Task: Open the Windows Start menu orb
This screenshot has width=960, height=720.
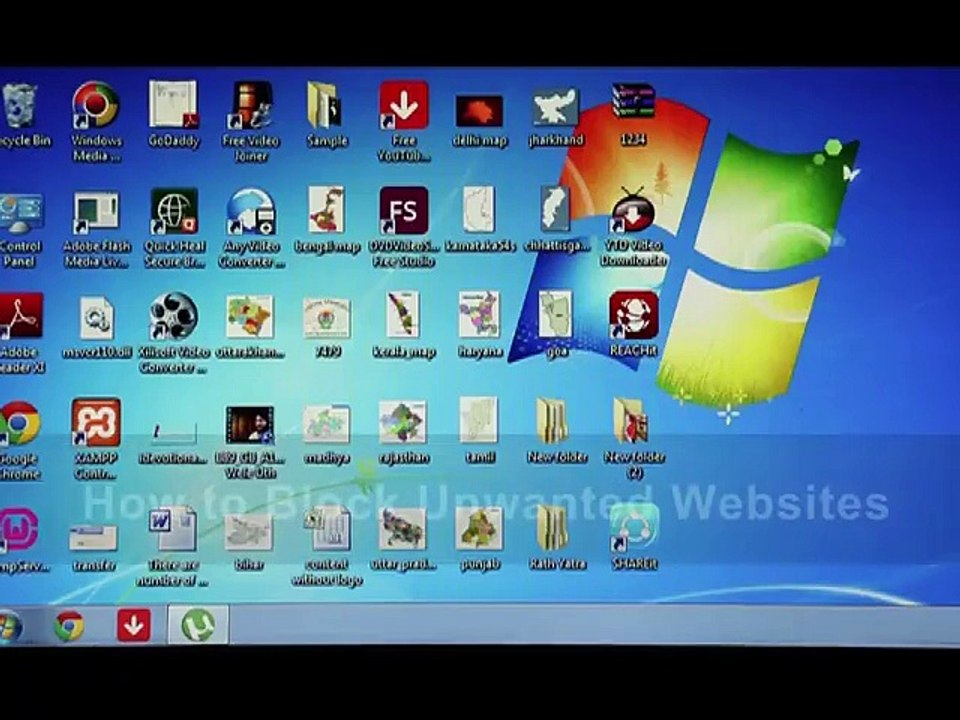Action: (10, 626)
